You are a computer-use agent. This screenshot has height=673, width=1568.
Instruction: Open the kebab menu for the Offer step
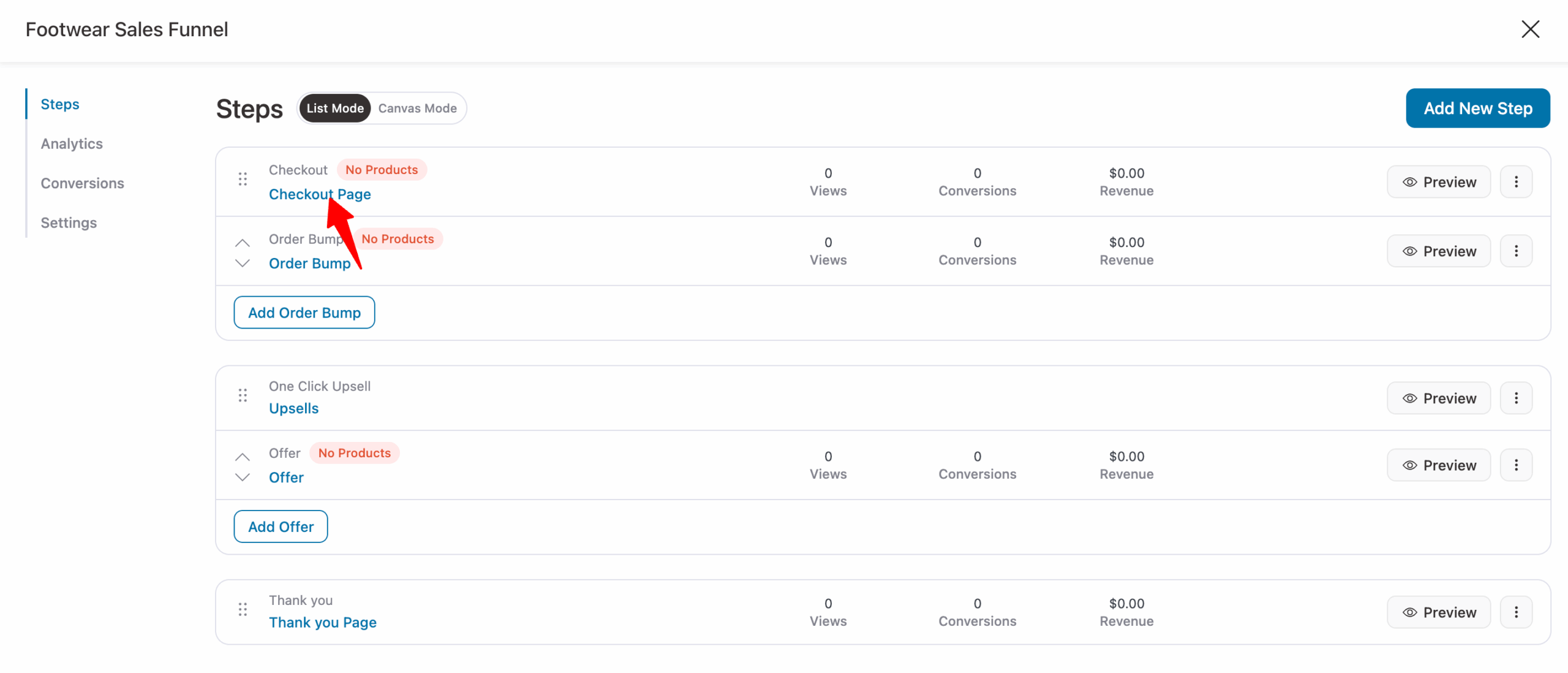pos(1517,465)
